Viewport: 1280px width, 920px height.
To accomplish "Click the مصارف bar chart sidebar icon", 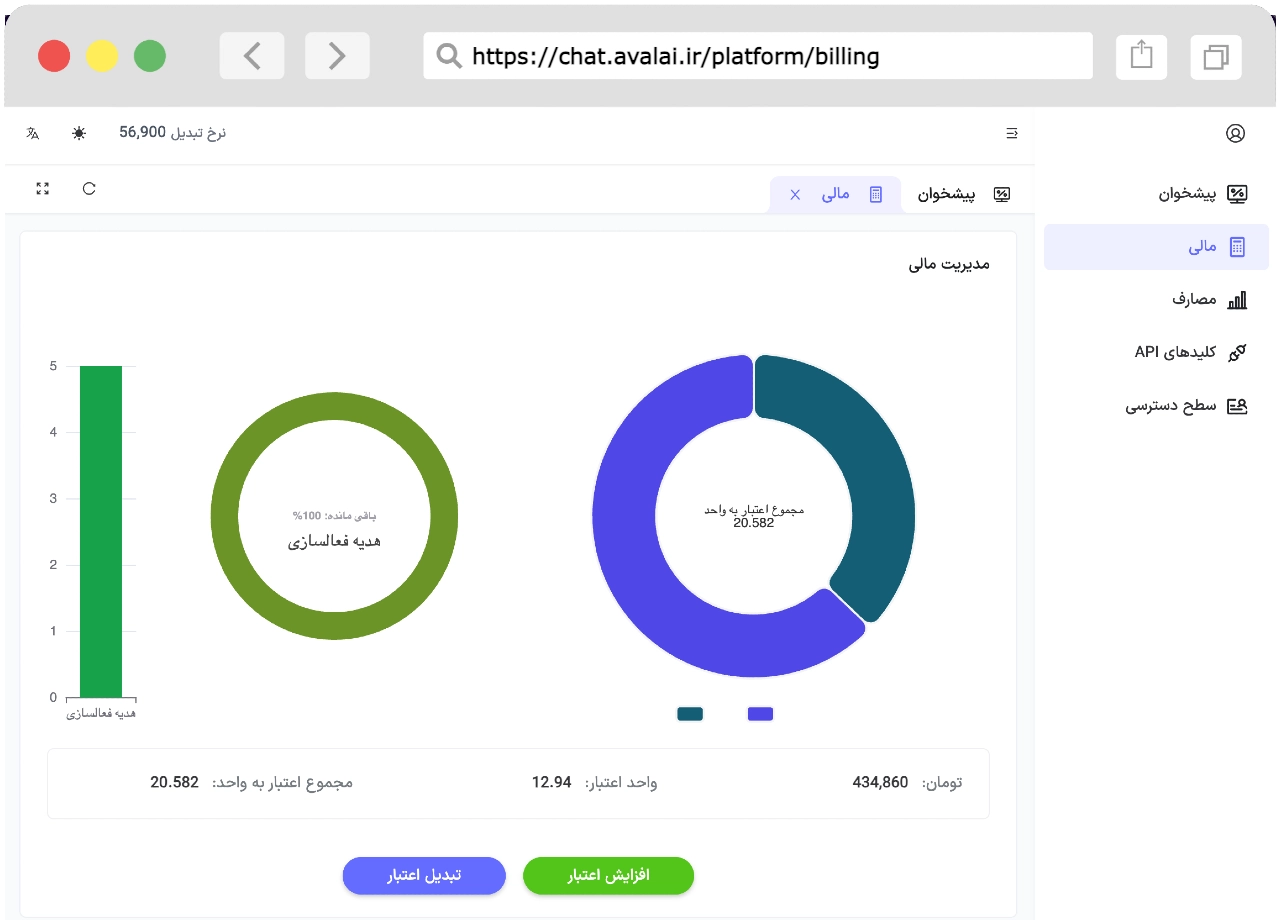I will 1237,300.
